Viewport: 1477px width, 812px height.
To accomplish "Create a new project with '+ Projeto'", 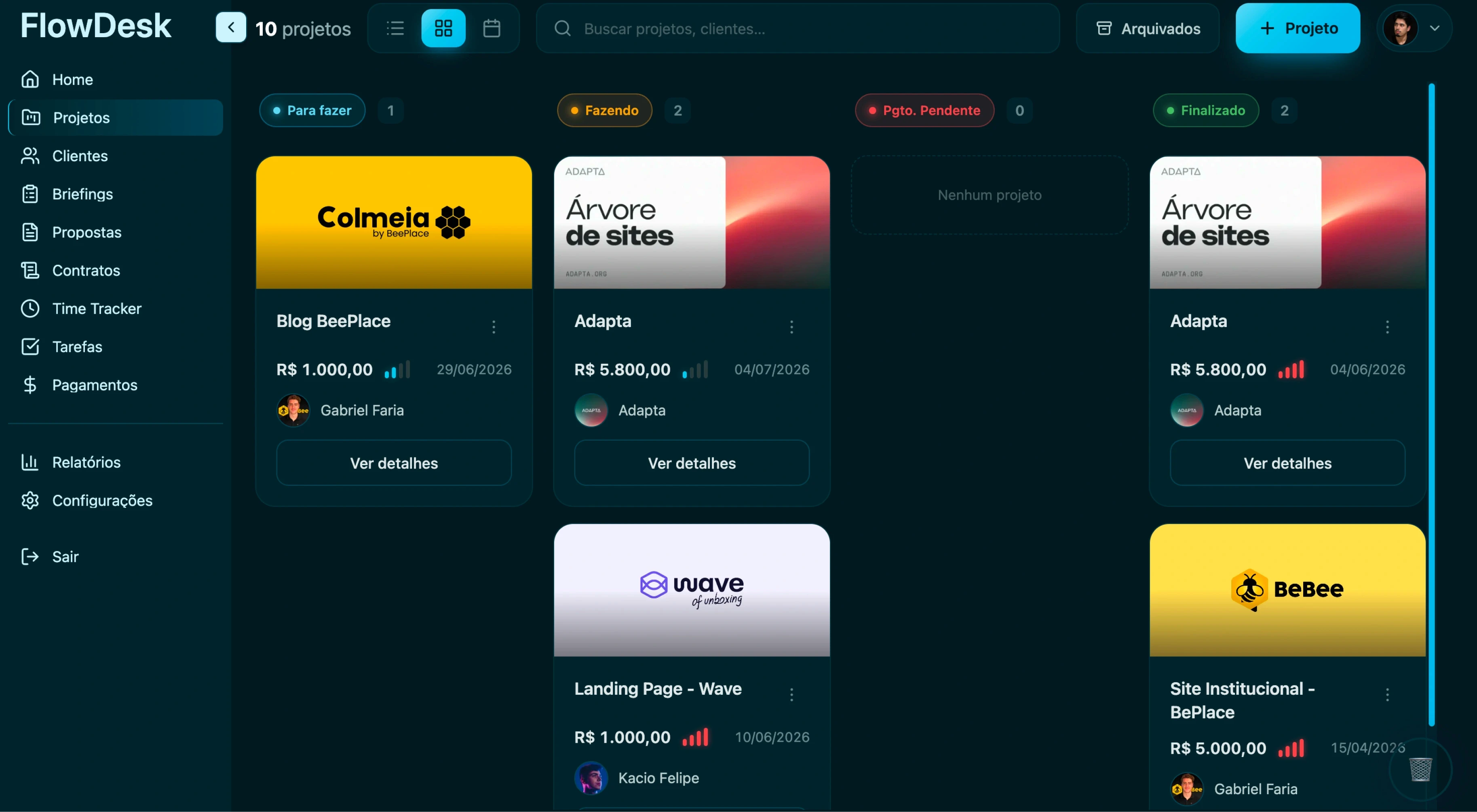I will [1298, 28].
